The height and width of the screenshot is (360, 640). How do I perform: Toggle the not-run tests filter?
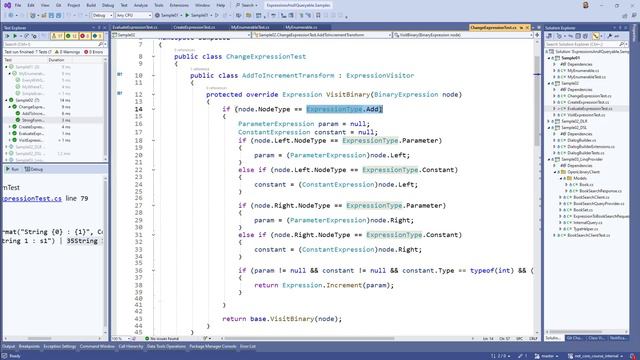97,36
